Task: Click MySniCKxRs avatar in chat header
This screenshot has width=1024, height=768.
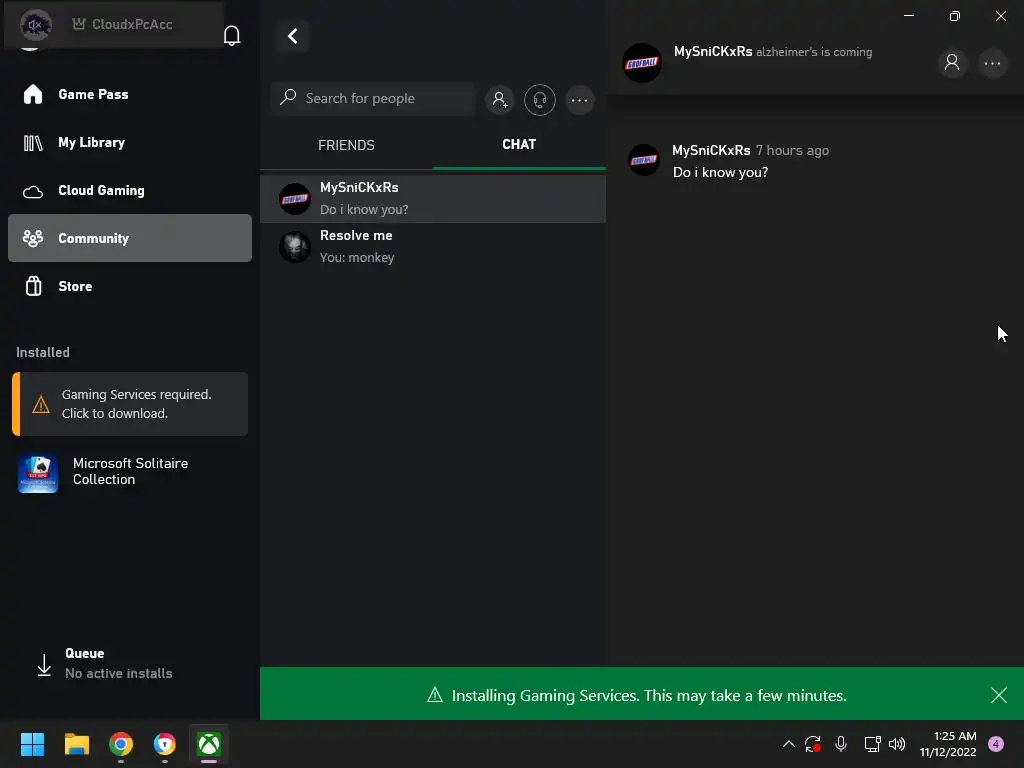Action: (642, 63)
